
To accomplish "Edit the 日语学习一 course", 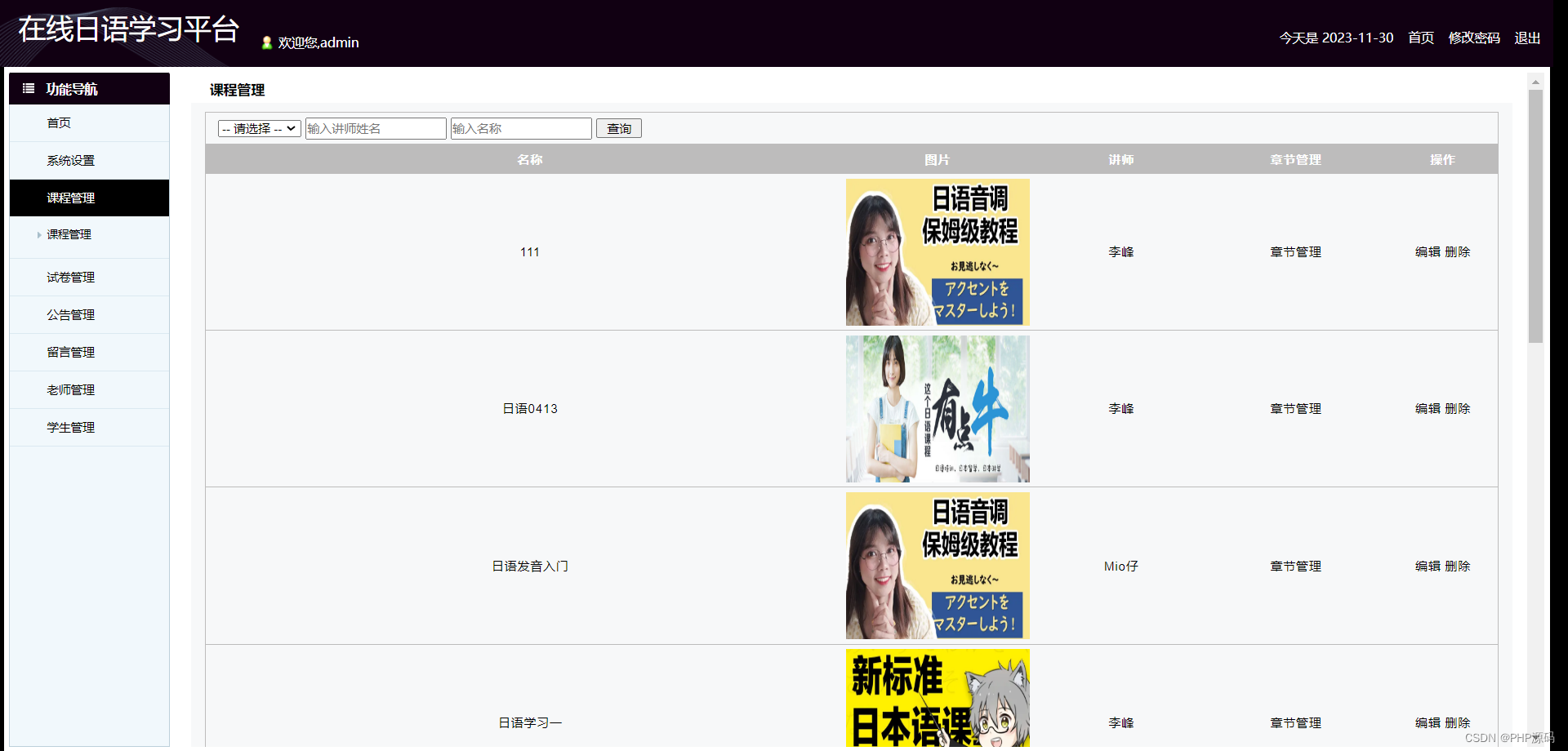I will pos(1428,723).
